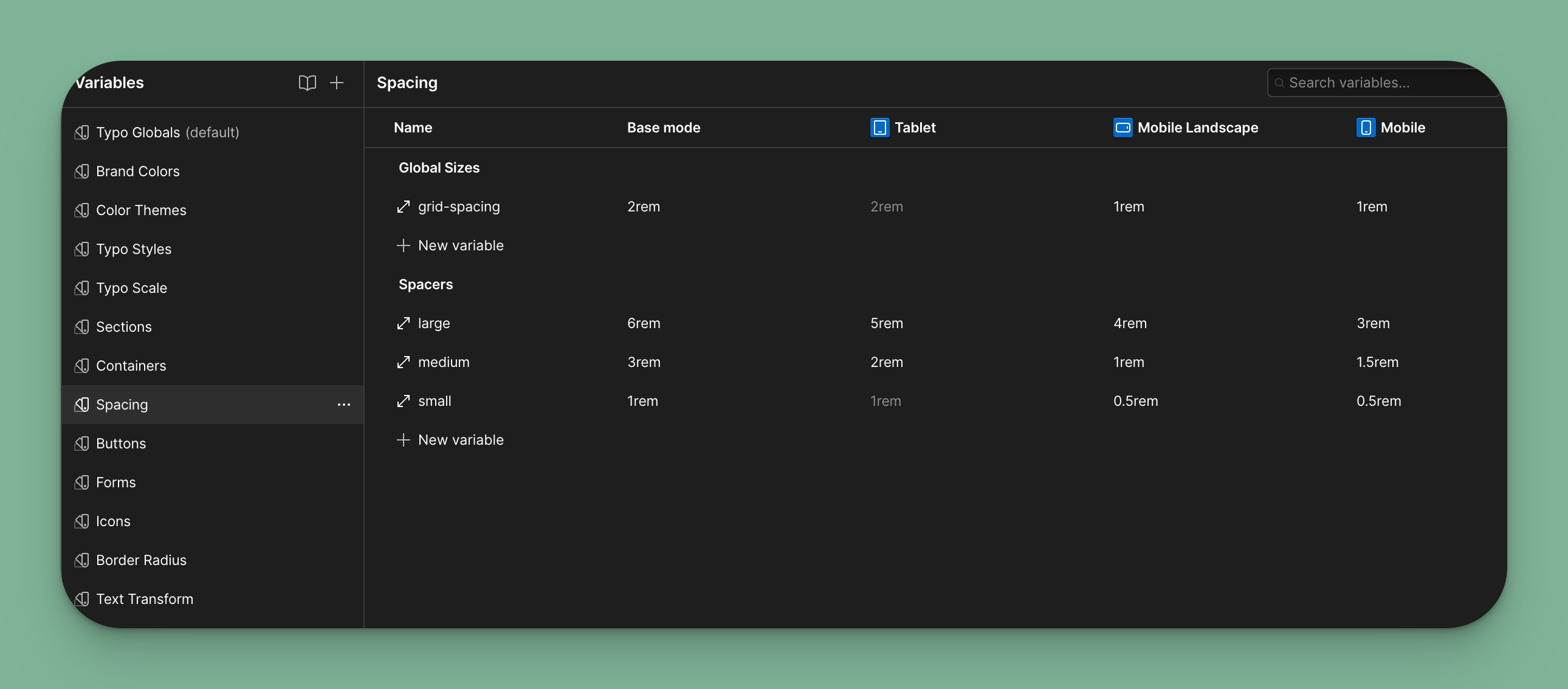
Task: Add a new variable collection
Action: (337, 83)
